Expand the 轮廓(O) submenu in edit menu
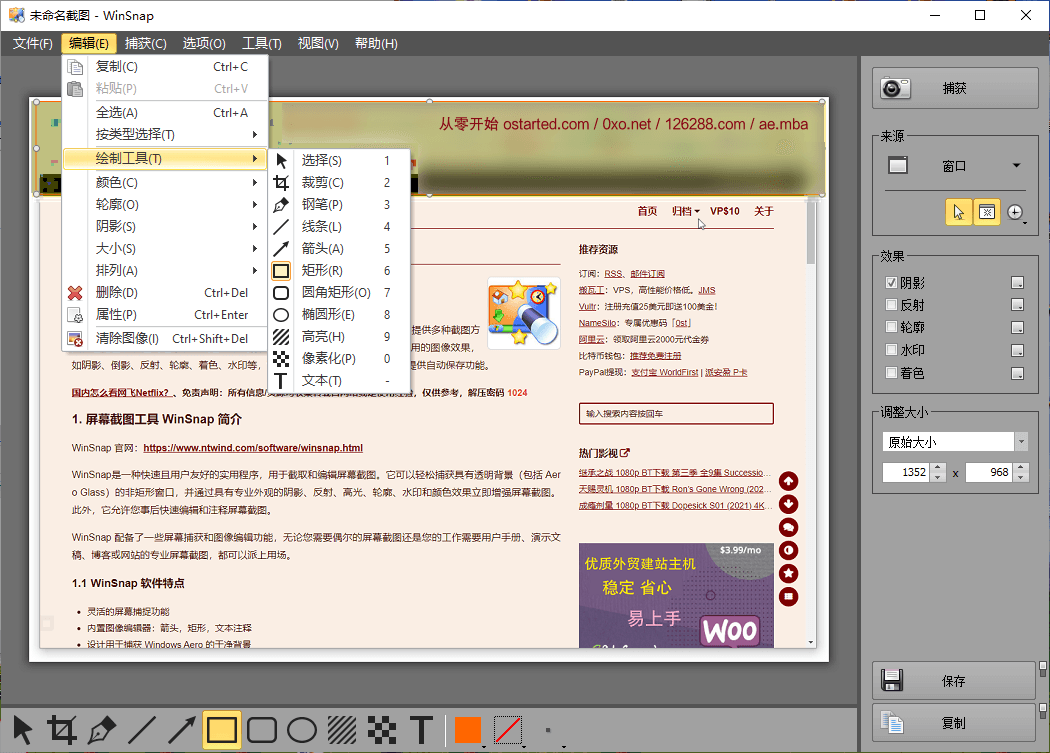The height and width of the screenshot is (753, 1050). coord(165,204)
